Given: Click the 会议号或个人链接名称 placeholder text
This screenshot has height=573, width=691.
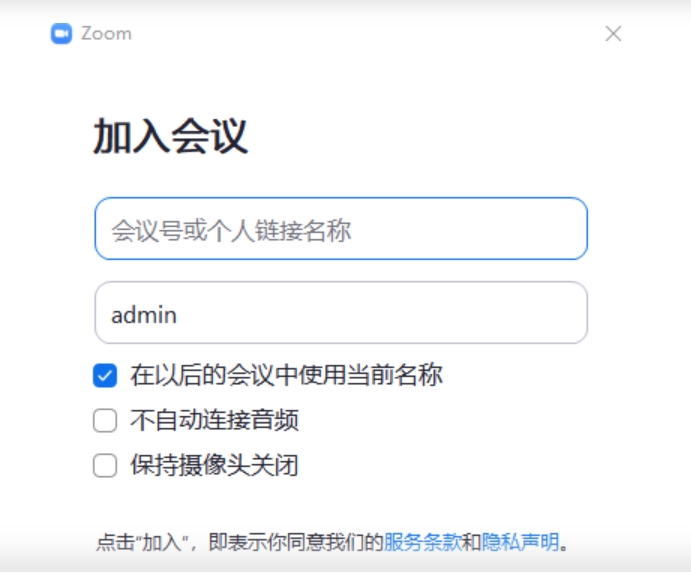Looking at the screenshot, I should pyautogui.click(x=231, y=231).
